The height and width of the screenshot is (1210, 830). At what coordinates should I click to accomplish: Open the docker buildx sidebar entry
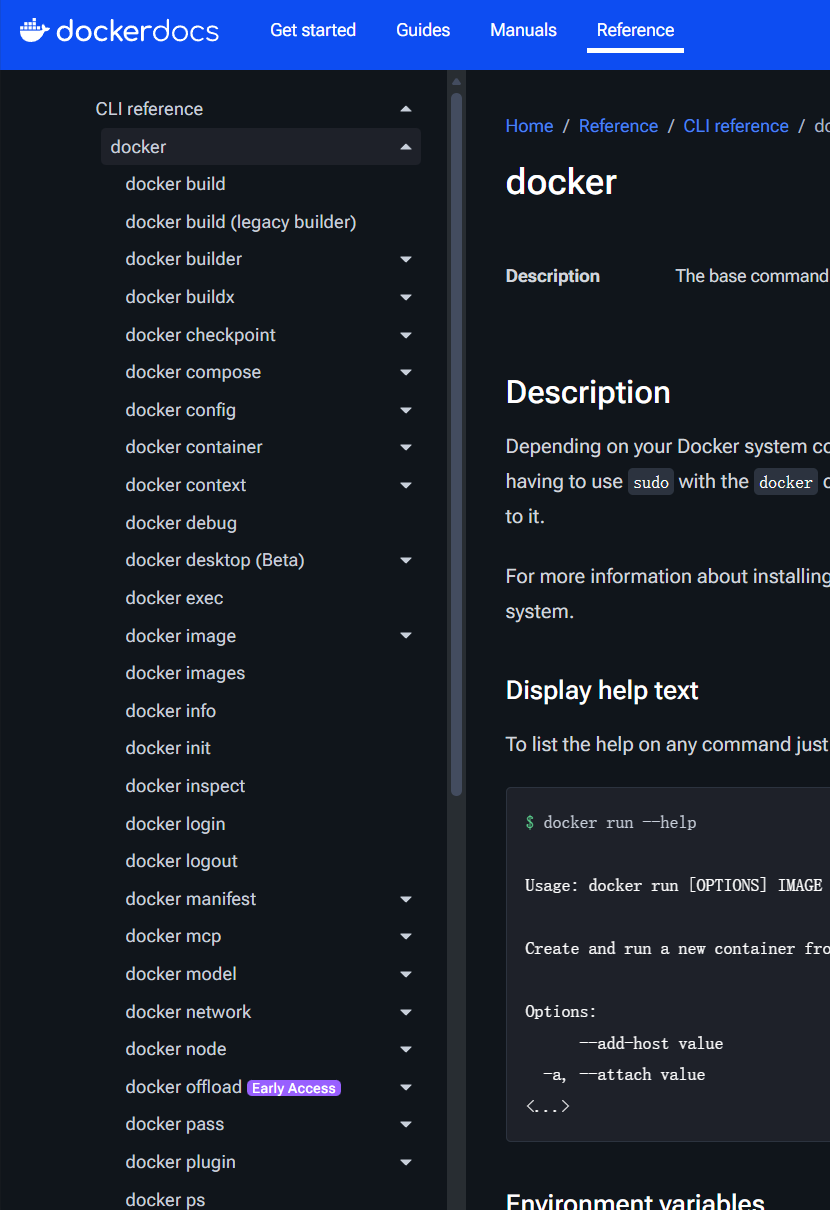click(180, 297)
